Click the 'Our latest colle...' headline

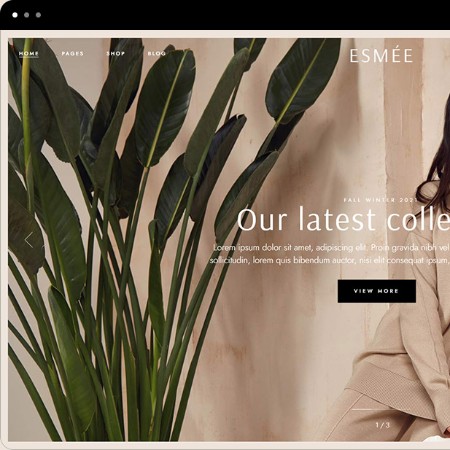click(x=343, y=219)
